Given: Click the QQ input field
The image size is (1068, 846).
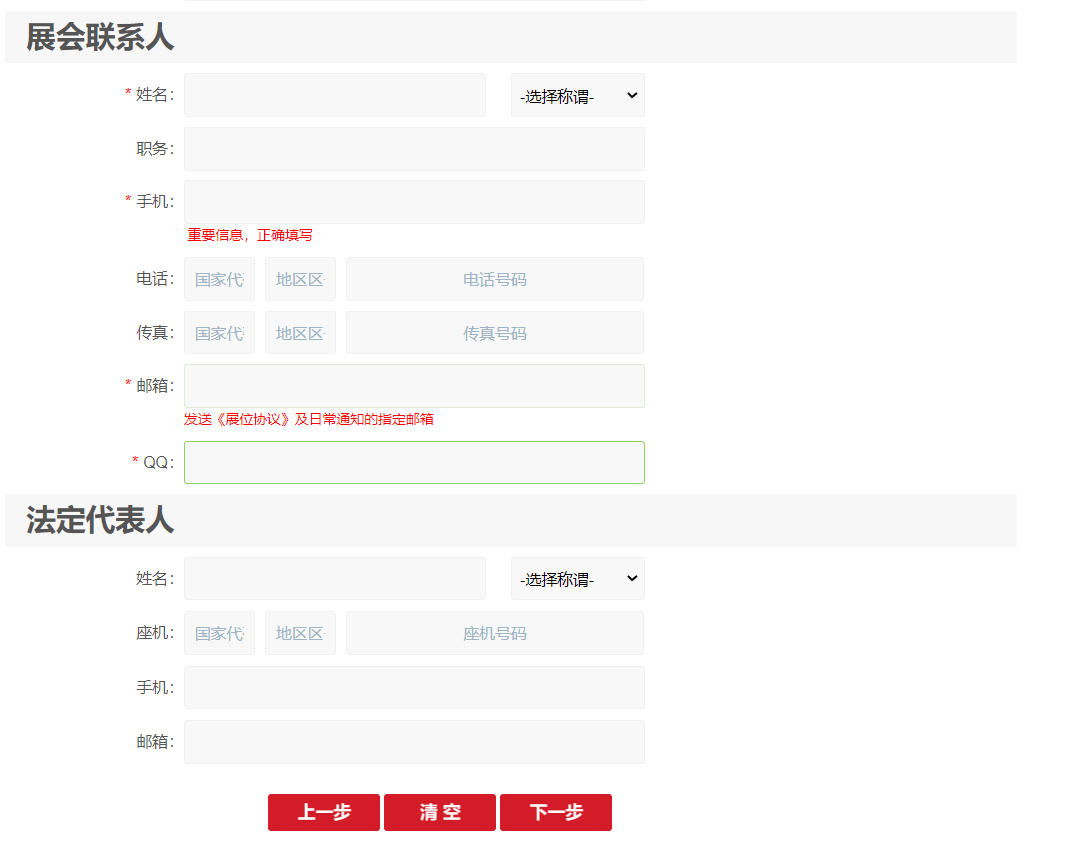Looking at the screenshot, I should pos(414,463).
